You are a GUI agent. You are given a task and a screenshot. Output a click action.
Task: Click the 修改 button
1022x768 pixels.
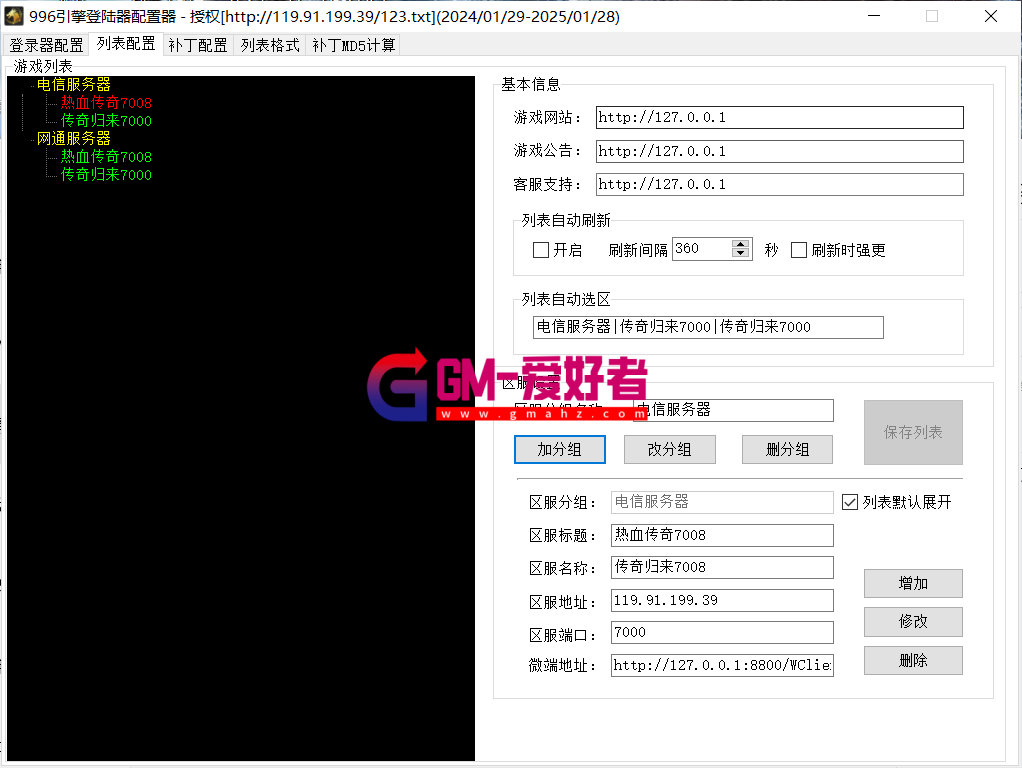pyautogui.click(x=913, y=622)
